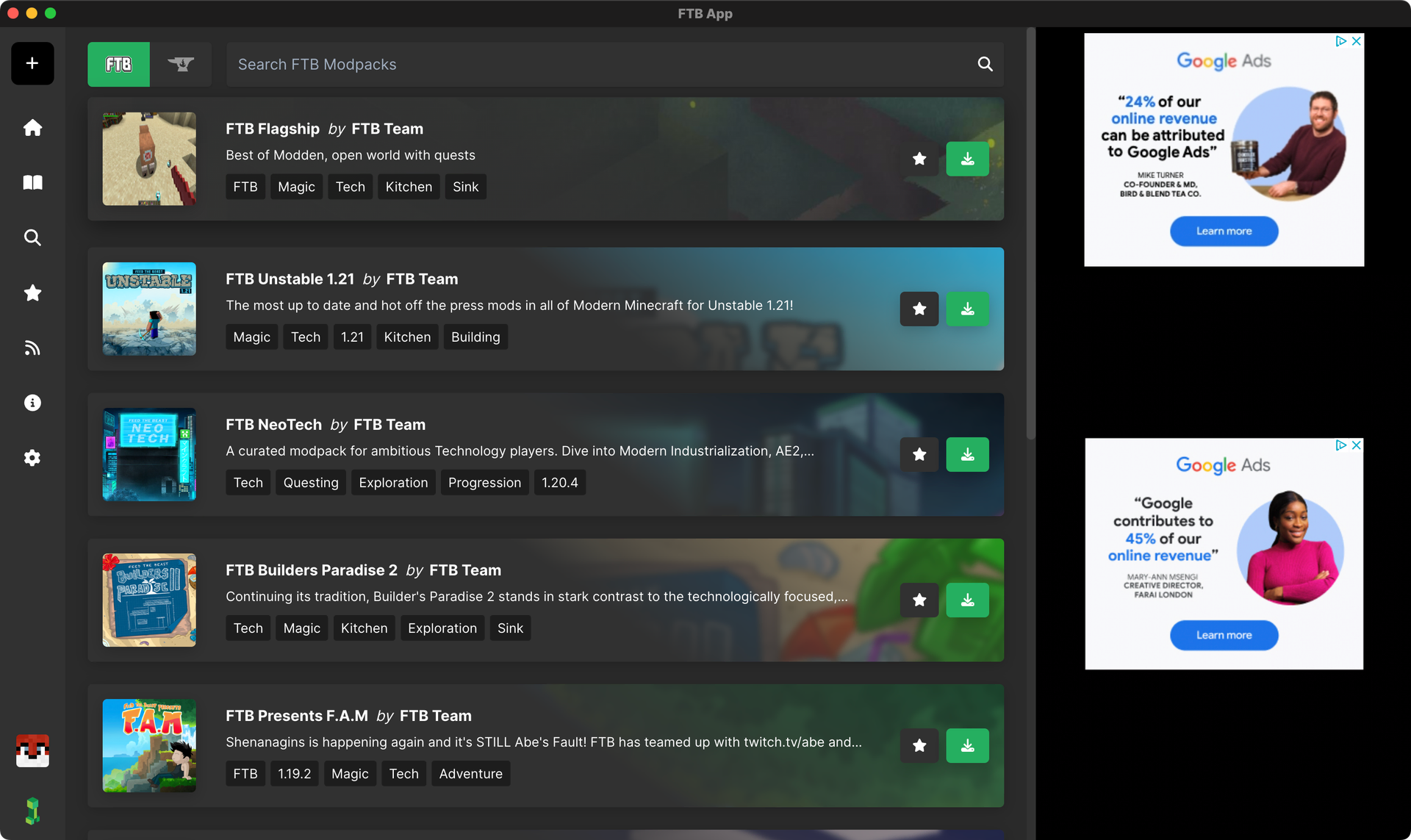Click the Building tag on FTB Unstable
Image resolution: width=1411 pixels, height=840 pixels.
[x=475, y=337]
